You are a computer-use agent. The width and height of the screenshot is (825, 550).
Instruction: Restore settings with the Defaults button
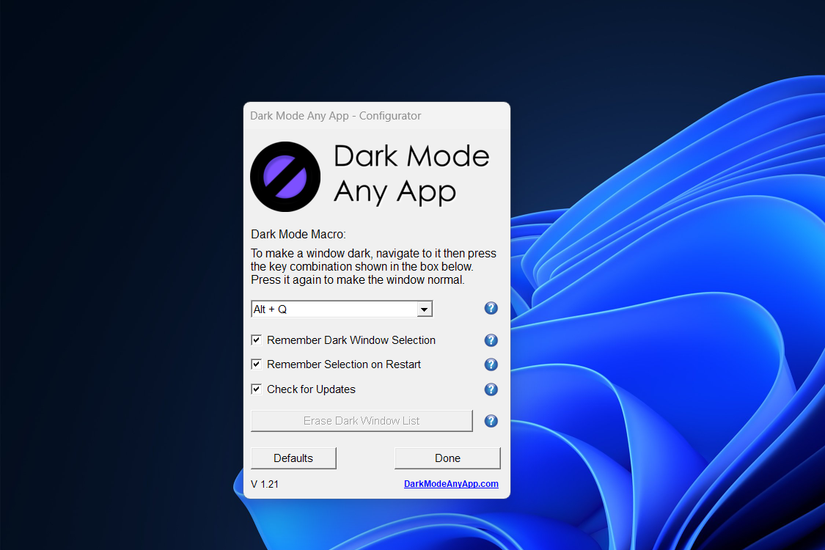(294, 458)
